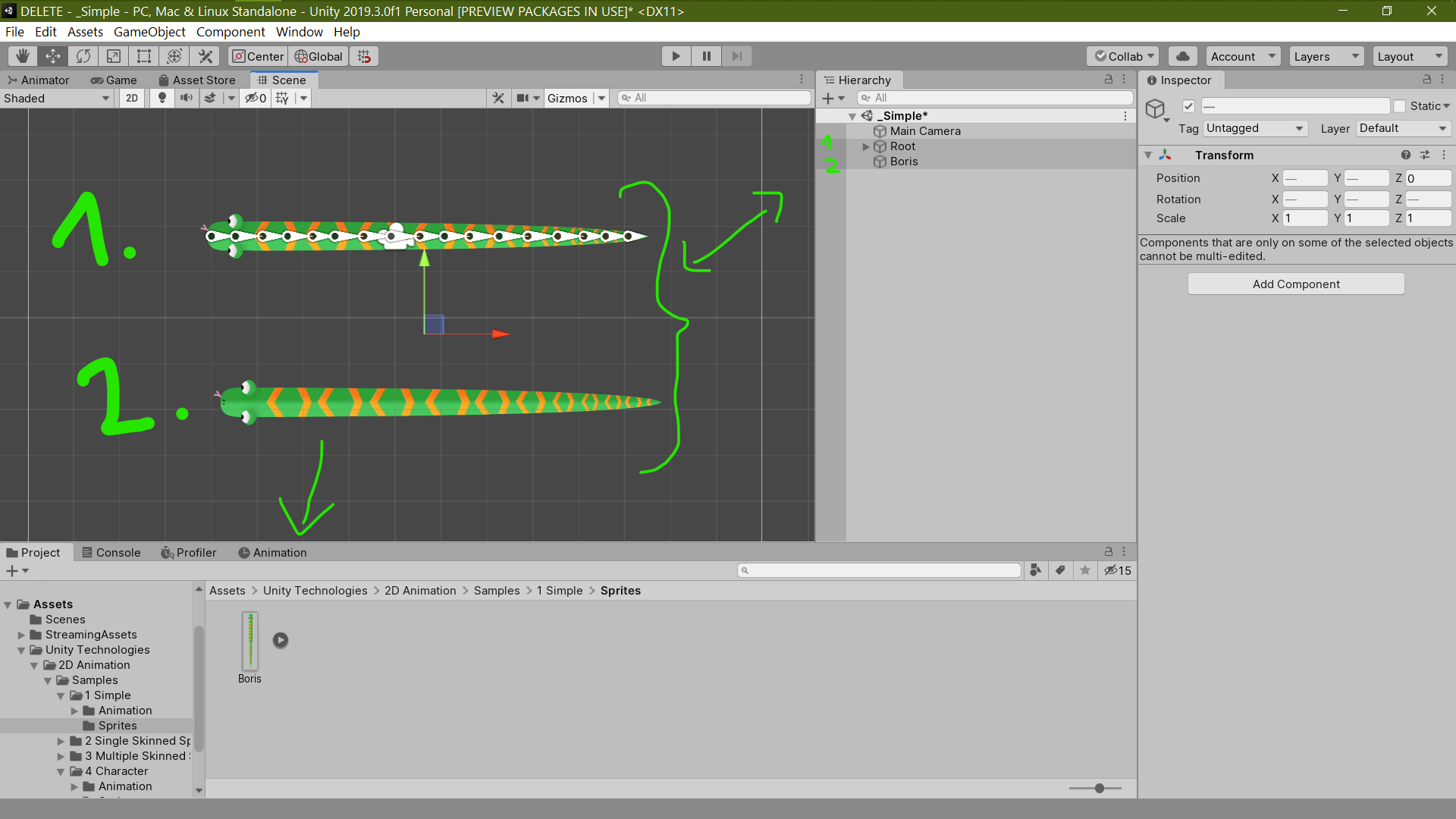
Task: Open GameObject menu
Action: [149, 32]
